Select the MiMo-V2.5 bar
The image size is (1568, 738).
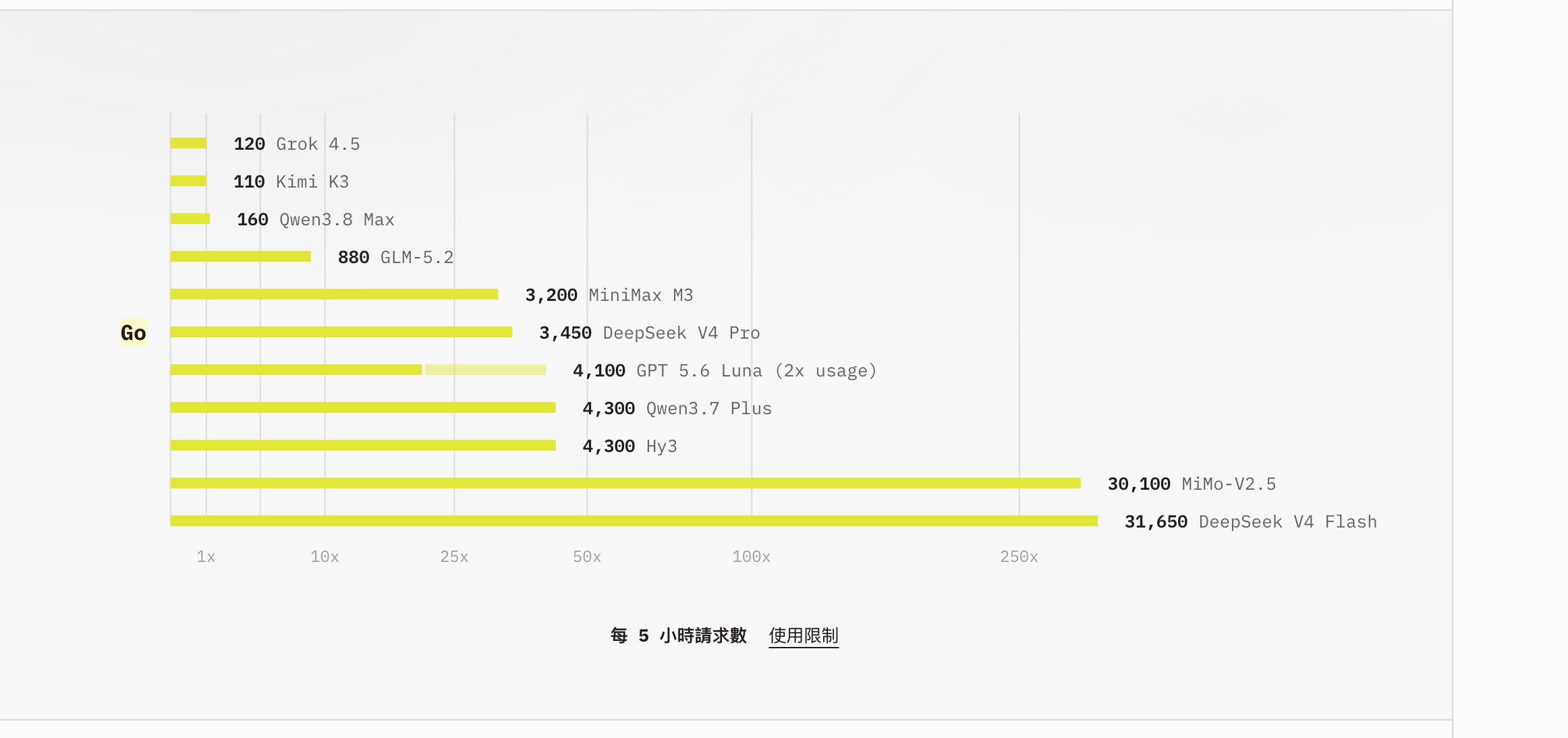(x=625, y=483)
